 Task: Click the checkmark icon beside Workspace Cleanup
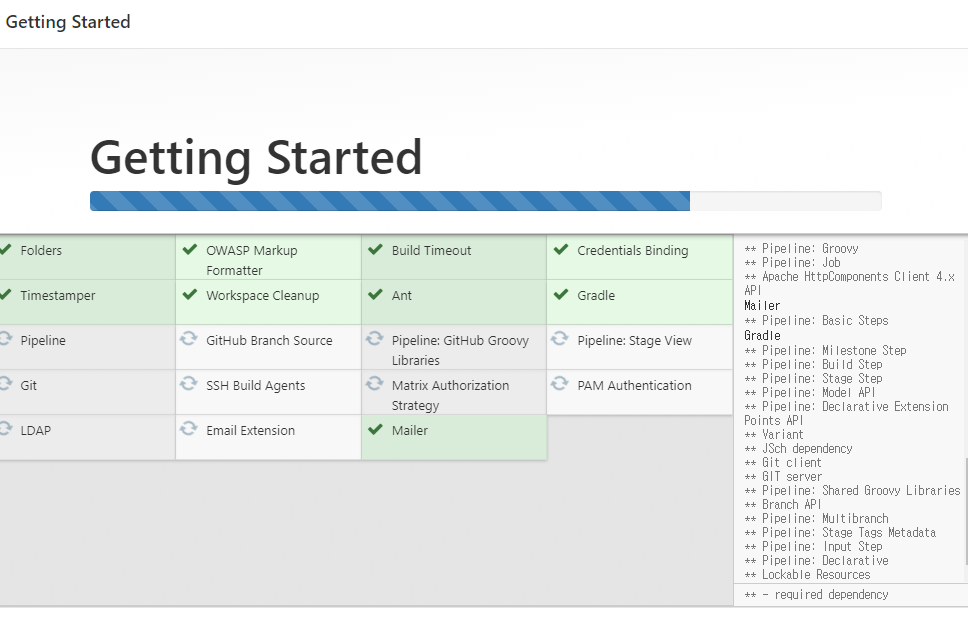pos(190,294)
